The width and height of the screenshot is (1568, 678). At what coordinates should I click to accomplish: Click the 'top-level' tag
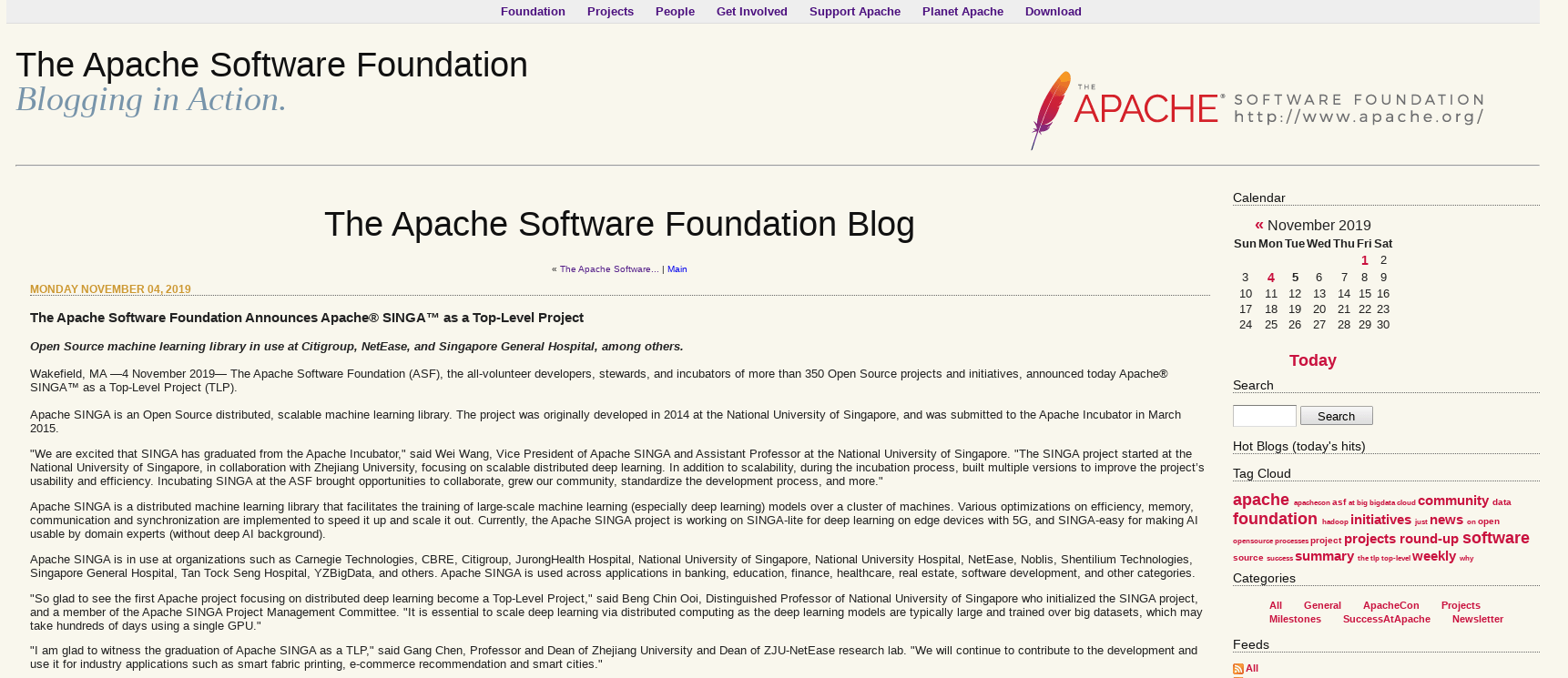[1395, 559]
